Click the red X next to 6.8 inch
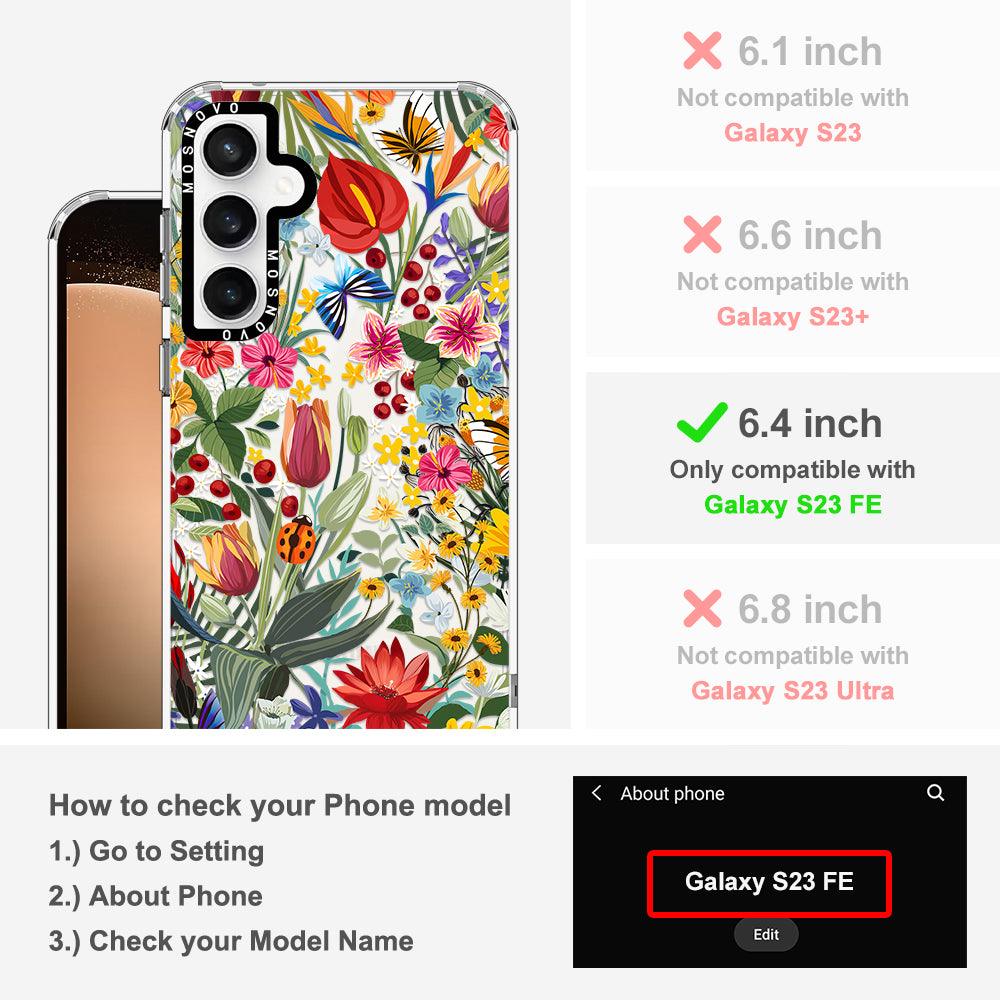1000x1000 pixels. click(x=702, y=608)
